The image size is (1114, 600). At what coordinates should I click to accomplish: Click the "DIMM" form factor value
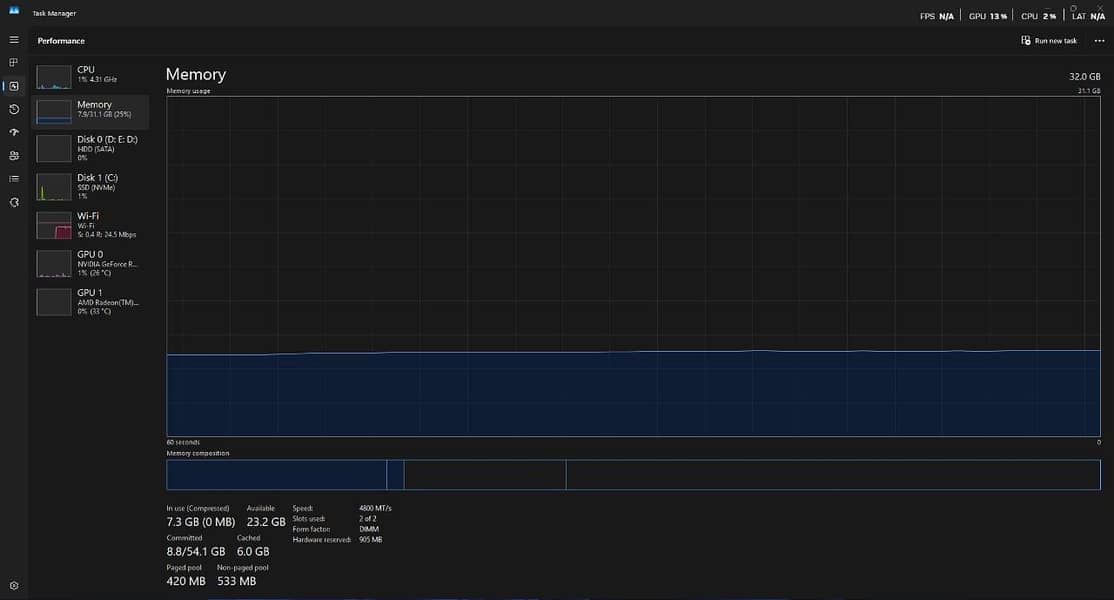[369, 530]
